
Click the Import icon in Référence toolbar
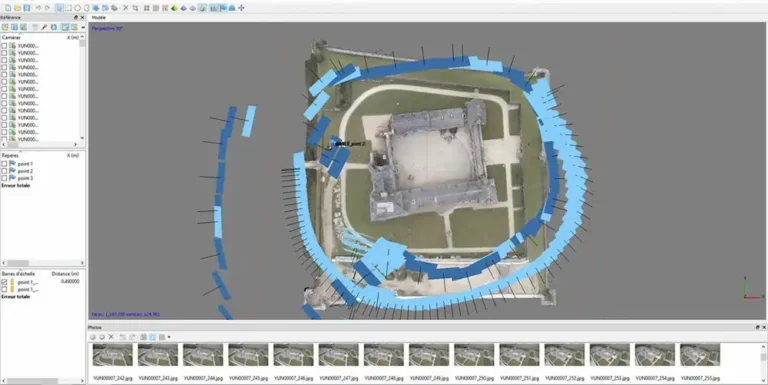tap(5, 27)
